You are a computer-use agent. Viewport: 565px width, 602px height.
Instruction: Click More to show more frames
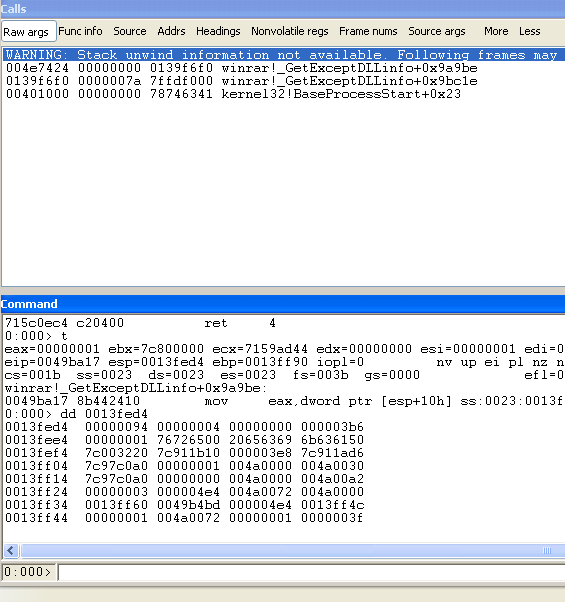(x=496, y=31)
